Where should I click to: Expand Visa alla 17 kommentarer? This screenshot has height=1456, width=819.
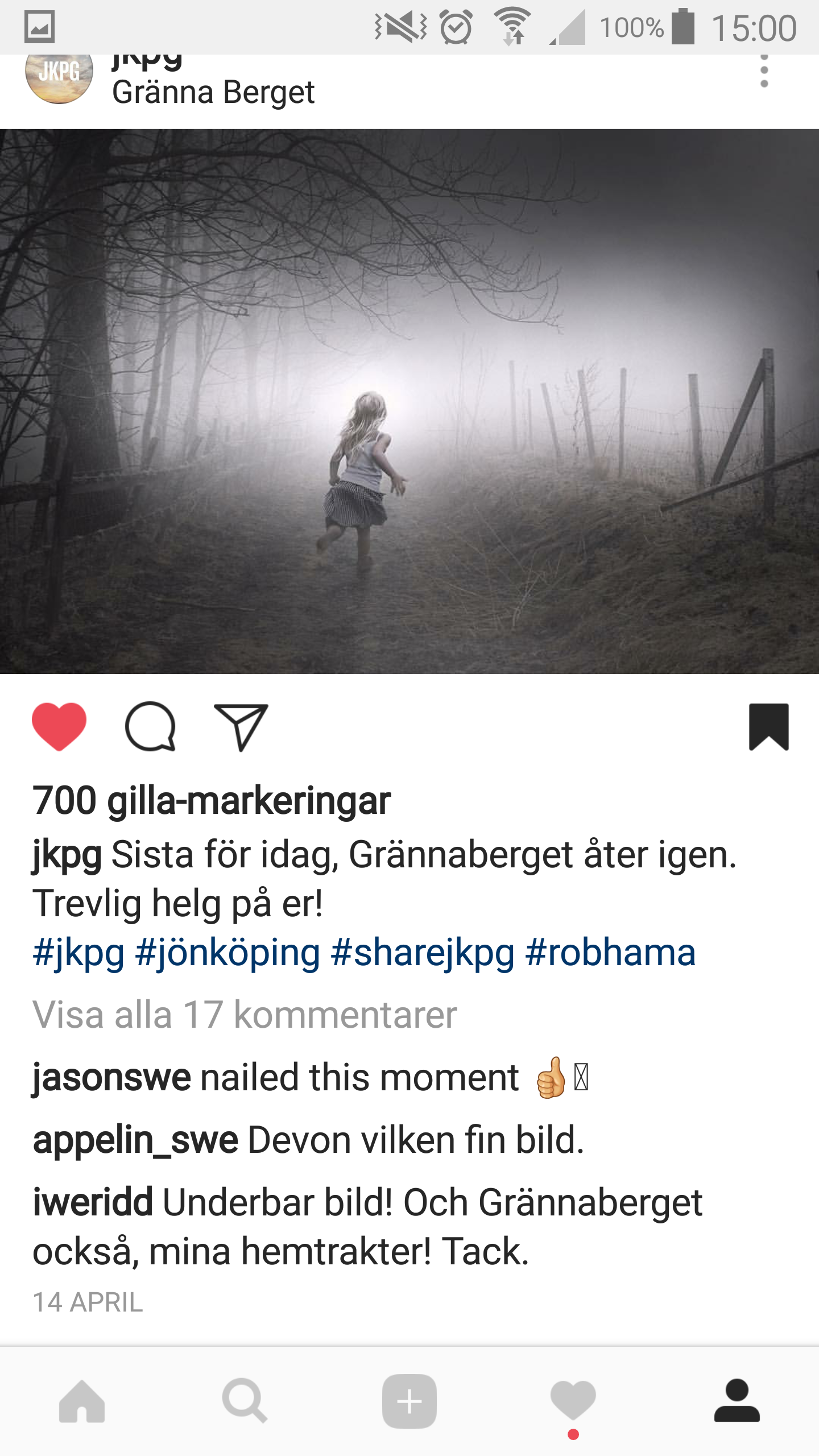pyautogui.click(x=245, y=1015)
